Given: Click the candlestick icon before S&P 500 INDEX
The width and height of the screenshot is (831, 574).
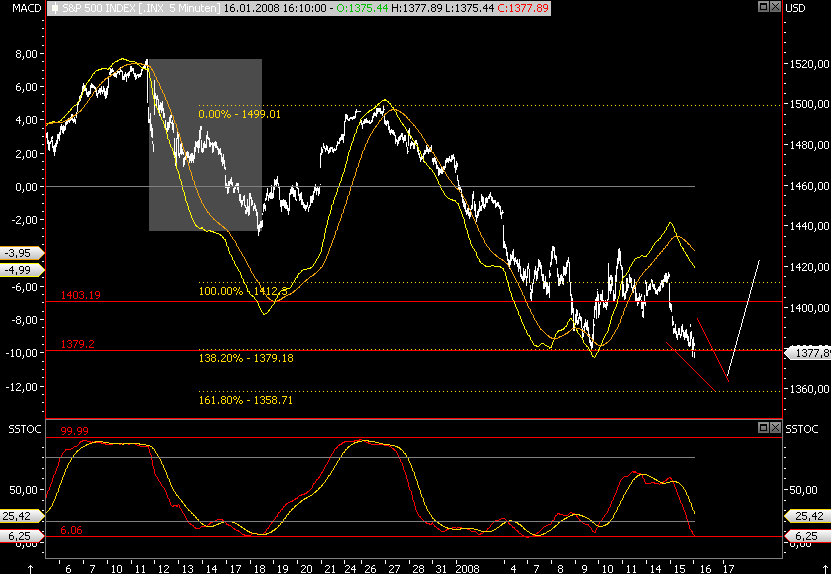Looking at the screenshot, I should tap(55, 8).
